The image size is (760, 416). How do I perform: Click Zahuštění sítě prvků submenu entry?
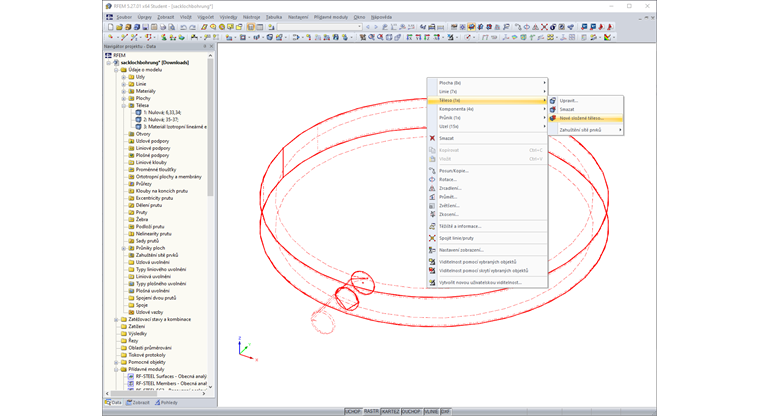(x=586, y=130)
